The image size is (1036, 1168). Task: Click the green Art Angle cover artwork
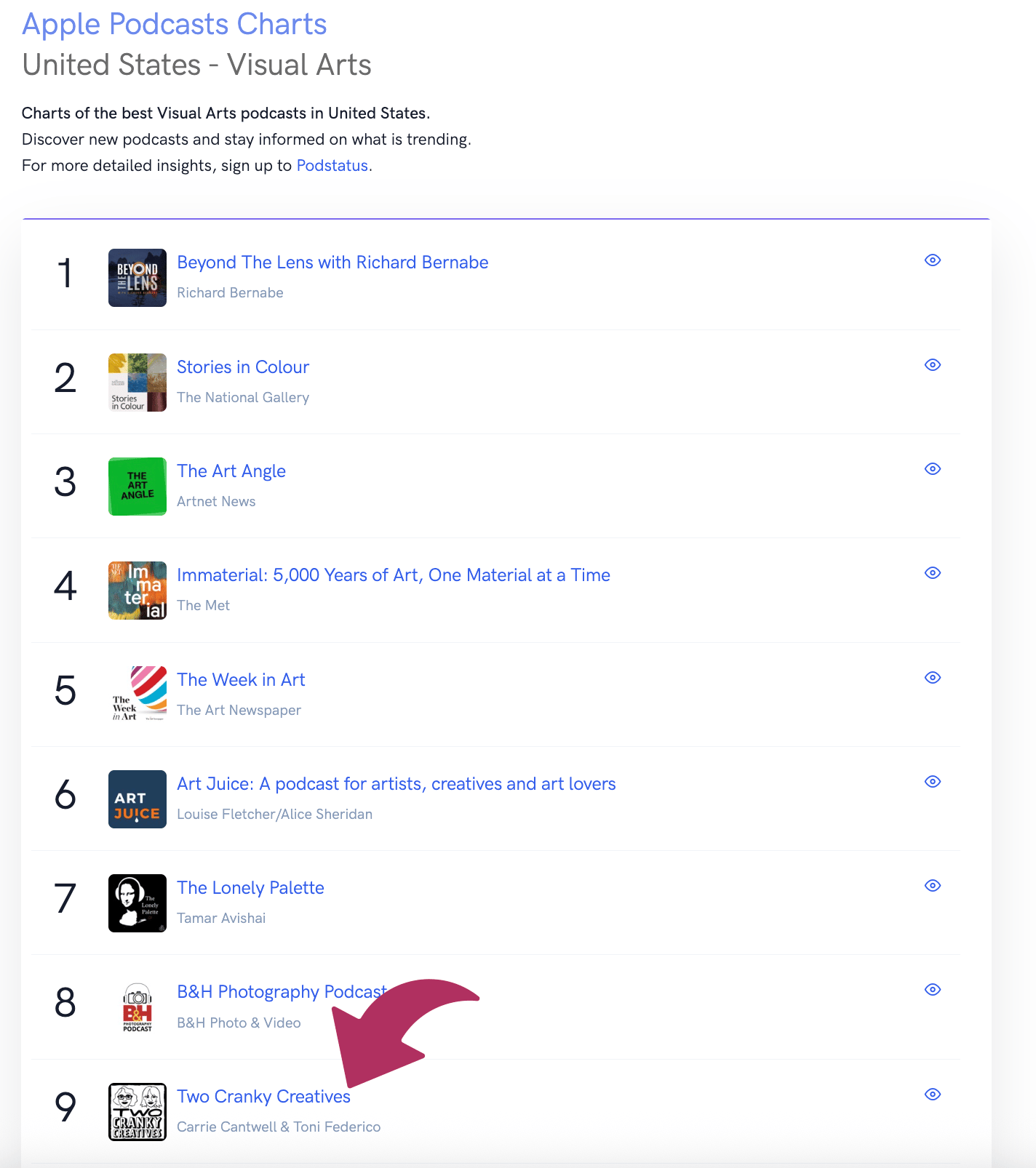(x=138, y=487)
